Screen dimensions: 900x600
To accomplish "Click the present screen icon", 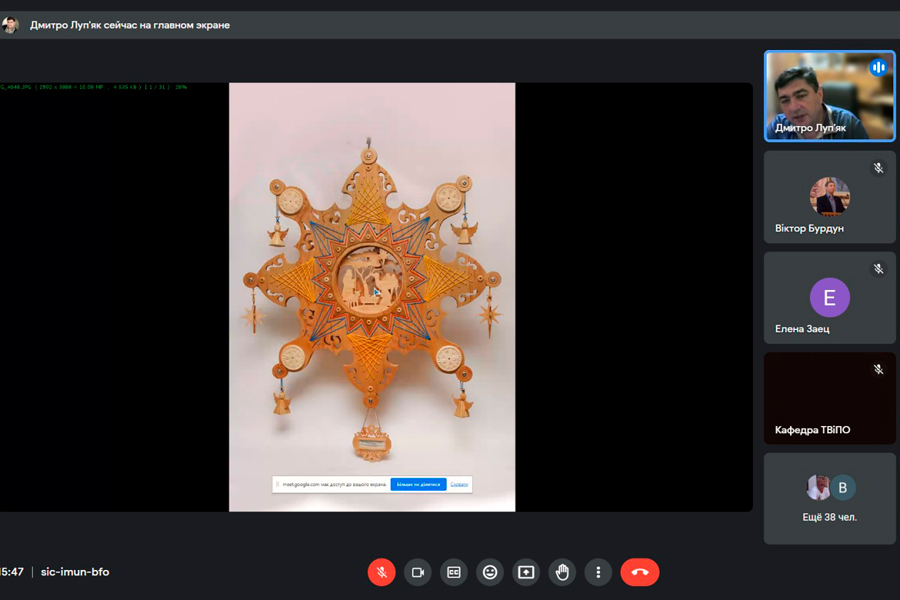I will point(526,572).
